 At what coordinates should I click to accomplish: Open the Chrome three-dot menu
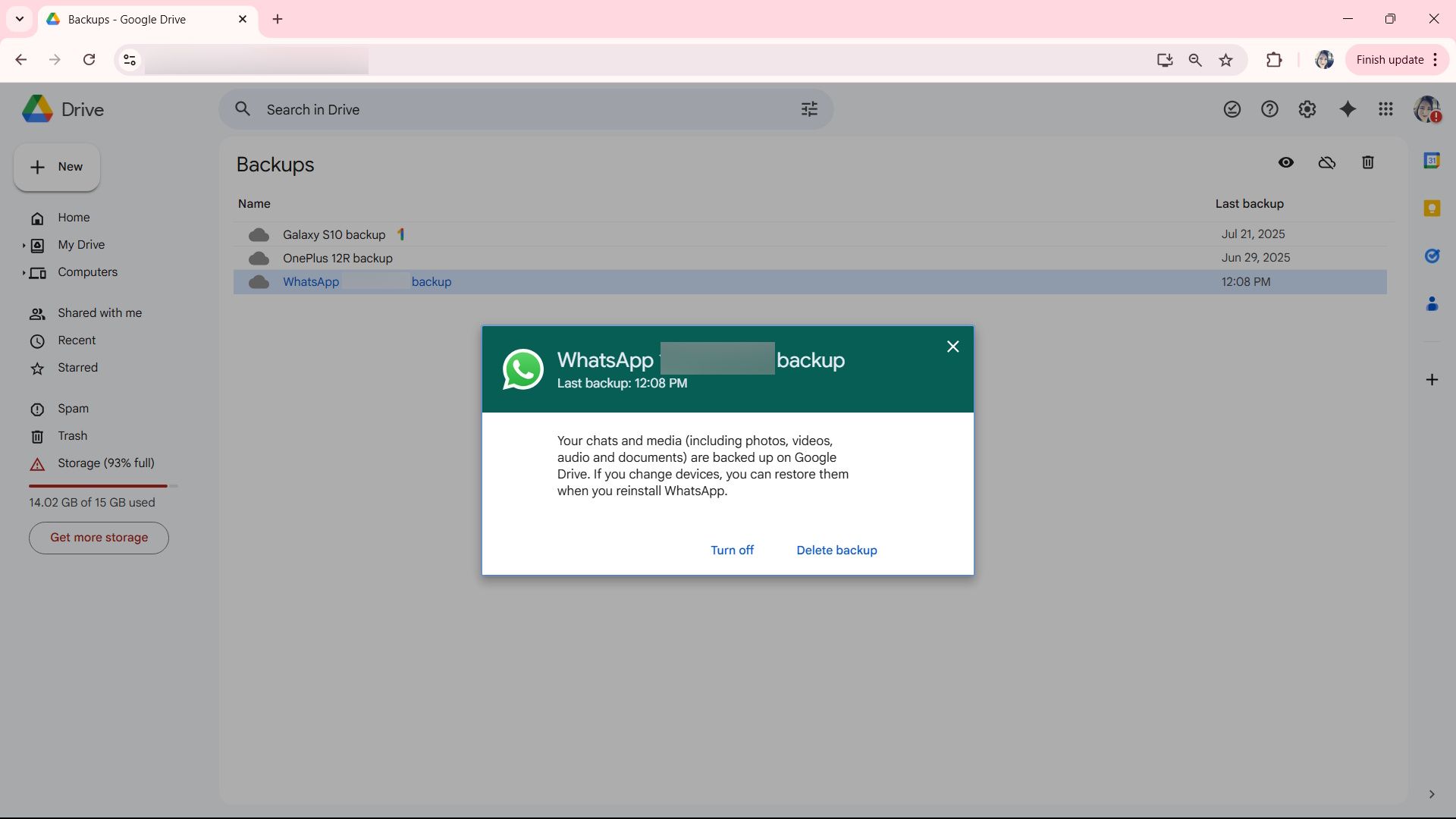1436,59
